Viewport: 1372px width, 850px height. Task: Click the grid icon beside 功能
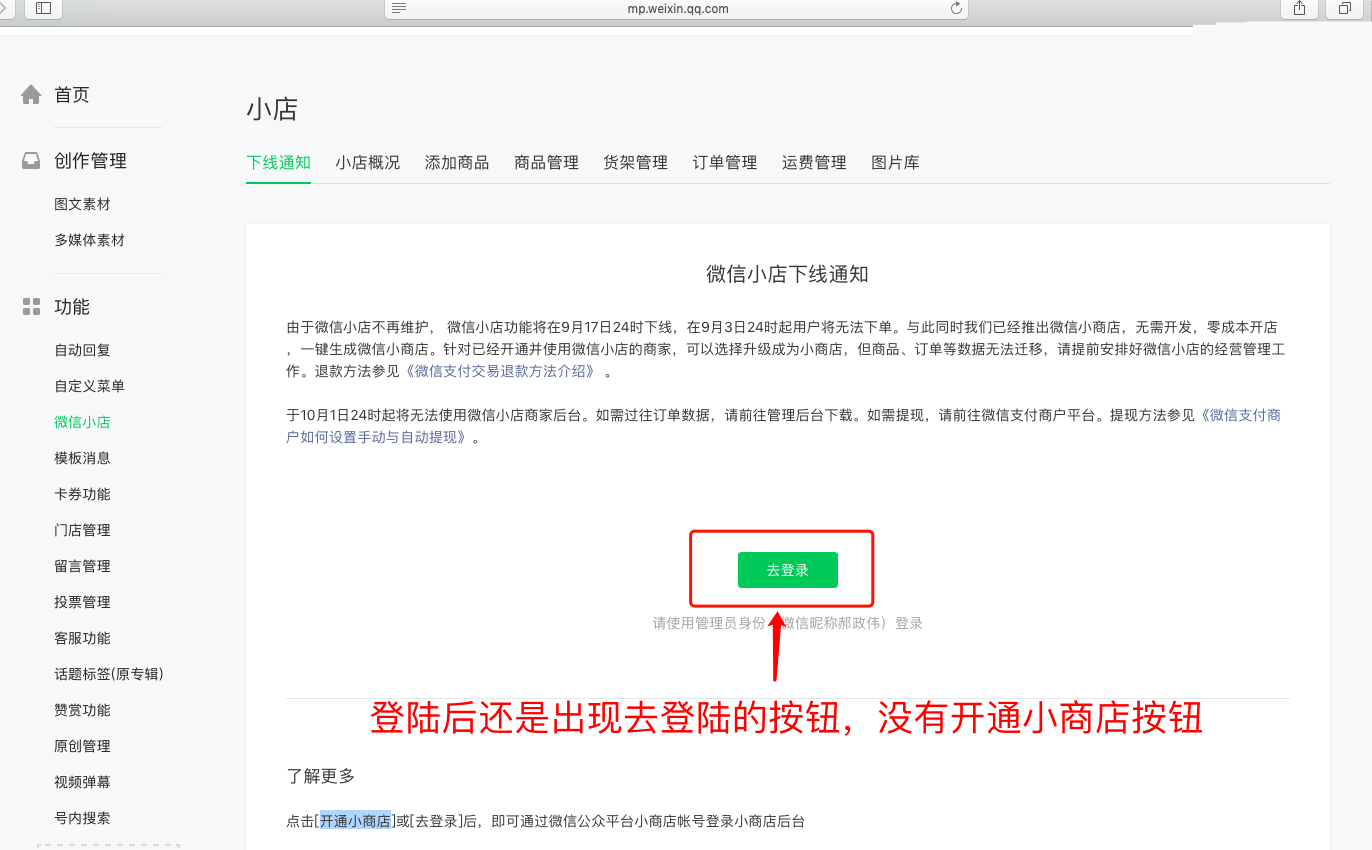click(32, 307)
